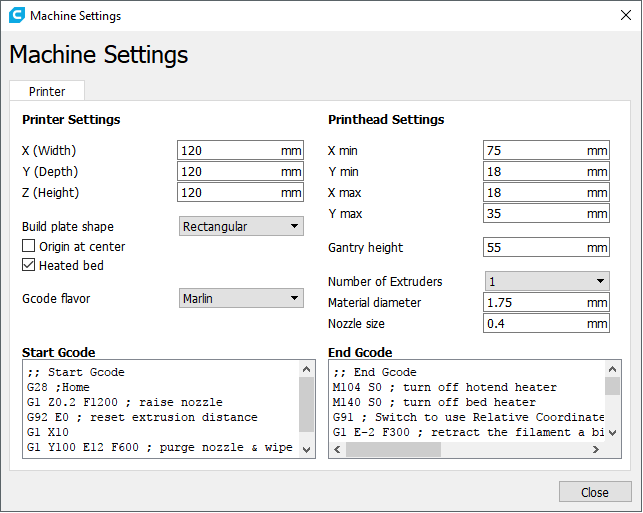Viewport: 643px width, 513px height.
Task: Click the 'G1 X10' line
Action: (x=48, y=432)
